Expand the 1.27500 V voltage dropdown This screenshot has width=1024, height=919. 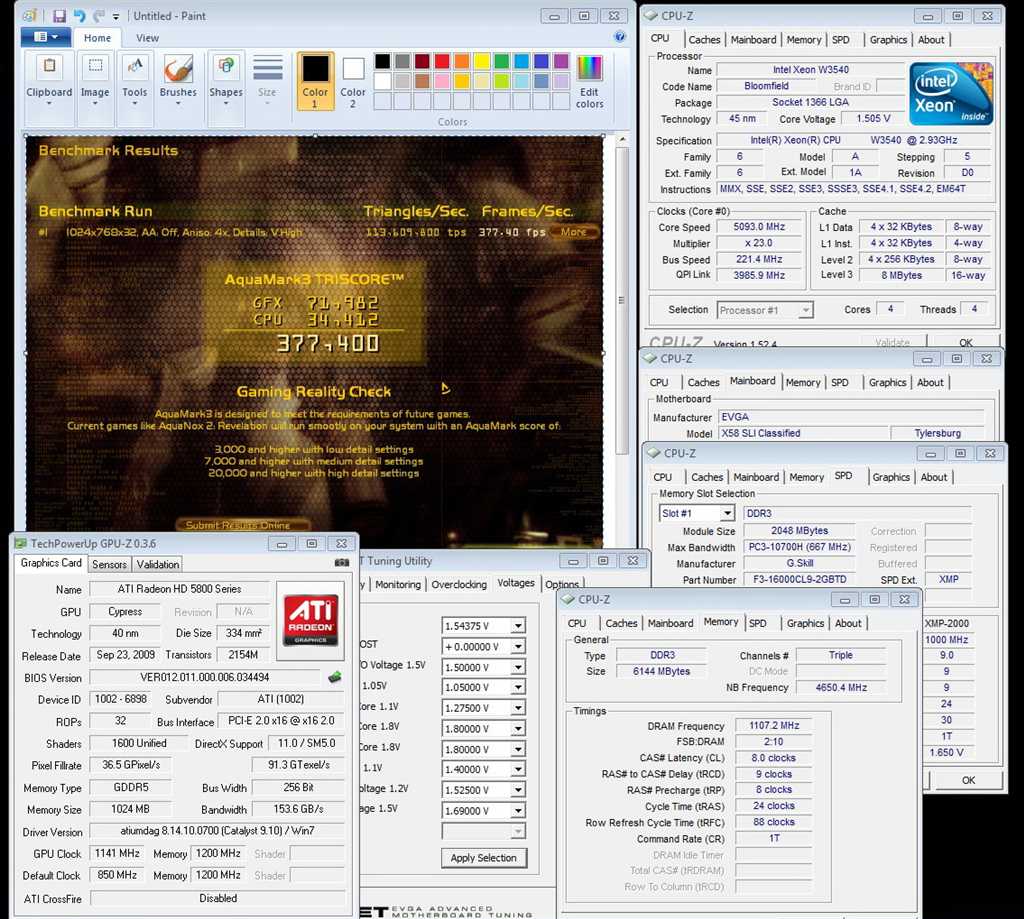pyautogui.click(x=518, y=708)
